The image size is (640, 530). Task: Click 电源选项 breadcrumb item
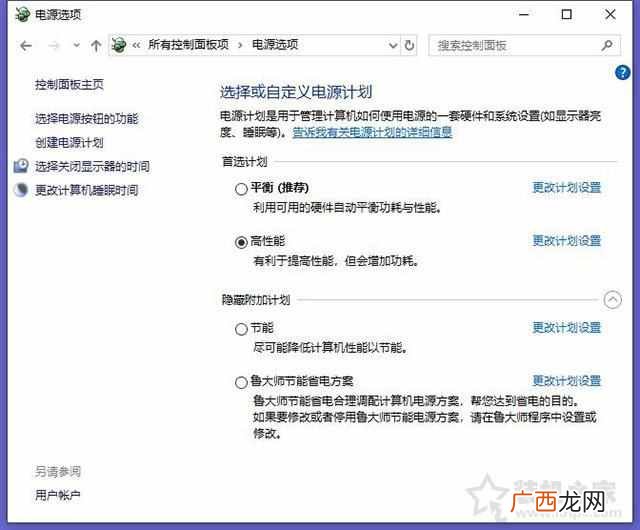[275, 45]
